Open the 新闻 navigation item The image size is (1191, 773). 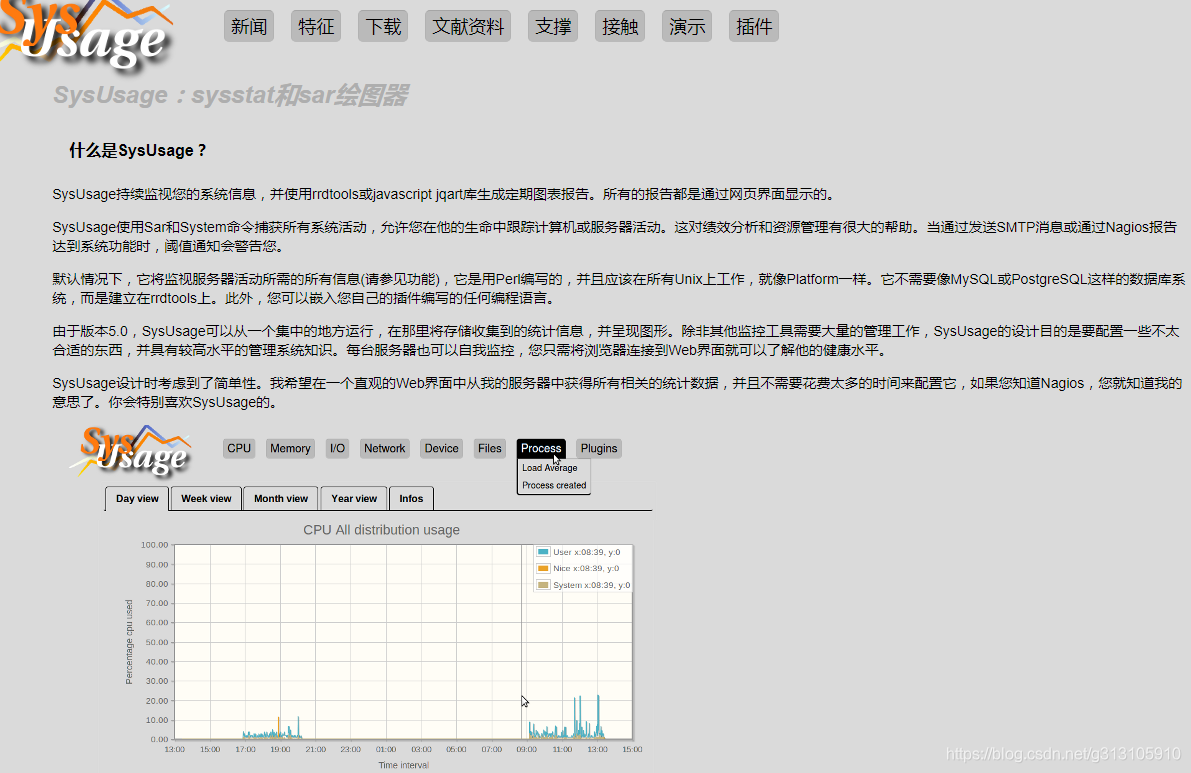click(249, 27)
